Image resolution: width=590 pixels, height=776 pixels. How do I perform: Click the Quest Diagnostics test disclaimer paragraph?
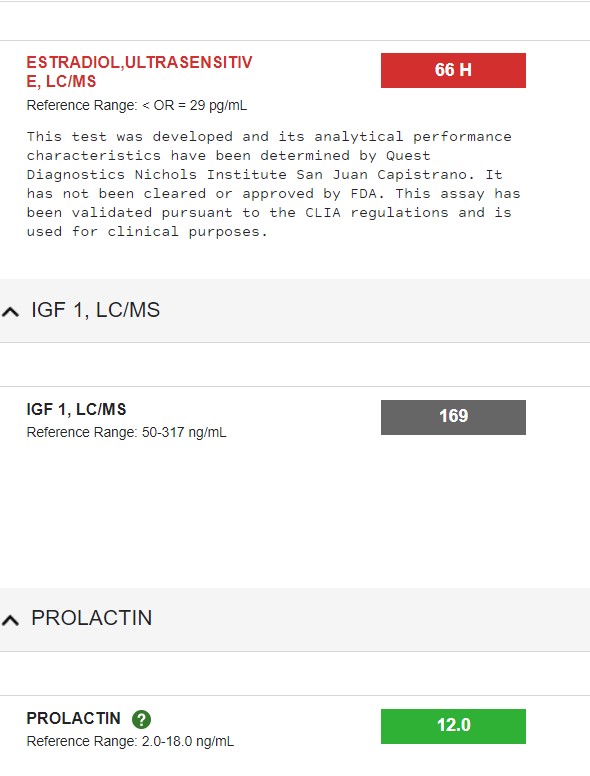coord(273,184)
